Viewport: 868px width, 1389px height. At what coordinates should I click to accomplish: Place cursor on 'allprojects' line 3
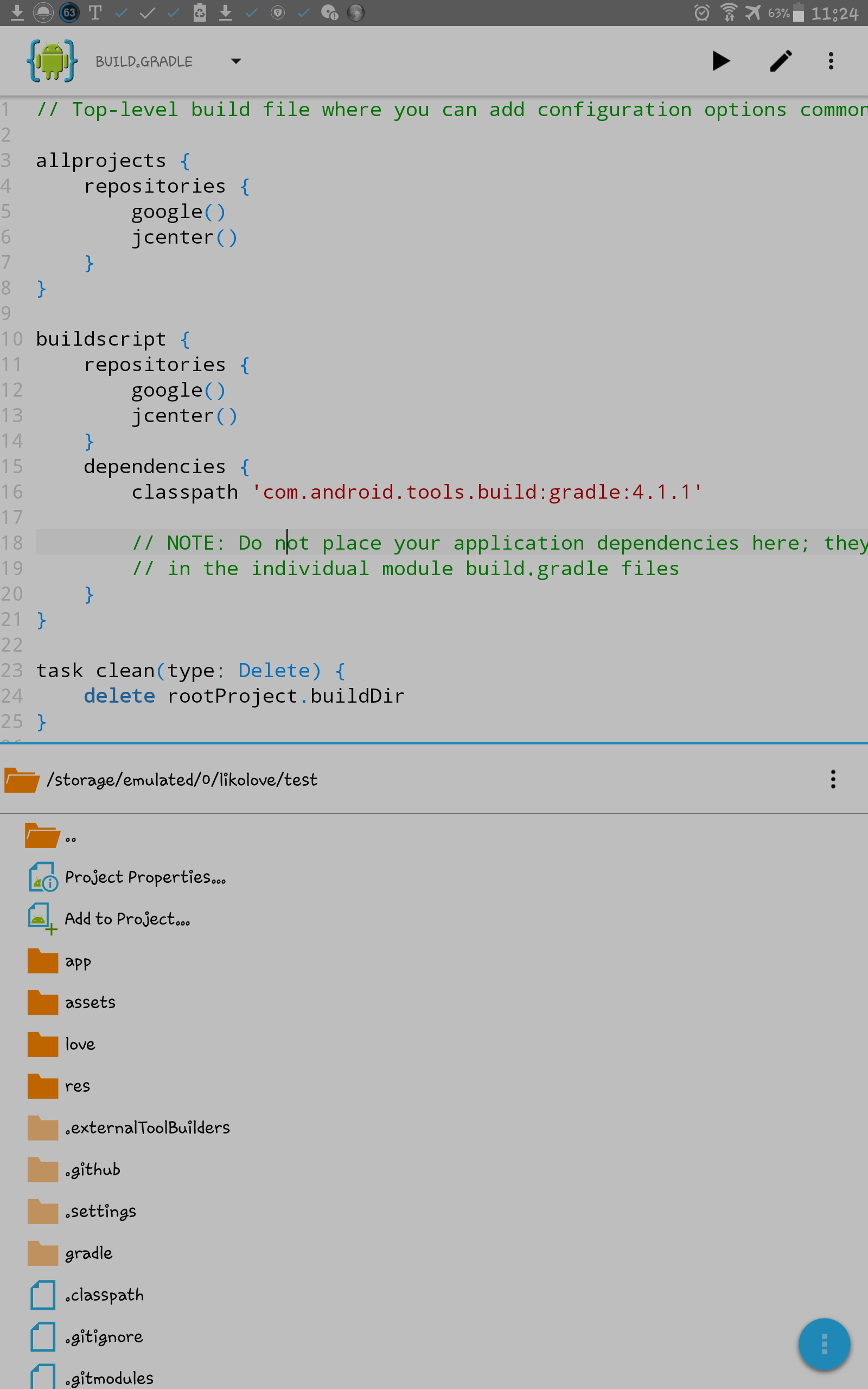(101, 161)
